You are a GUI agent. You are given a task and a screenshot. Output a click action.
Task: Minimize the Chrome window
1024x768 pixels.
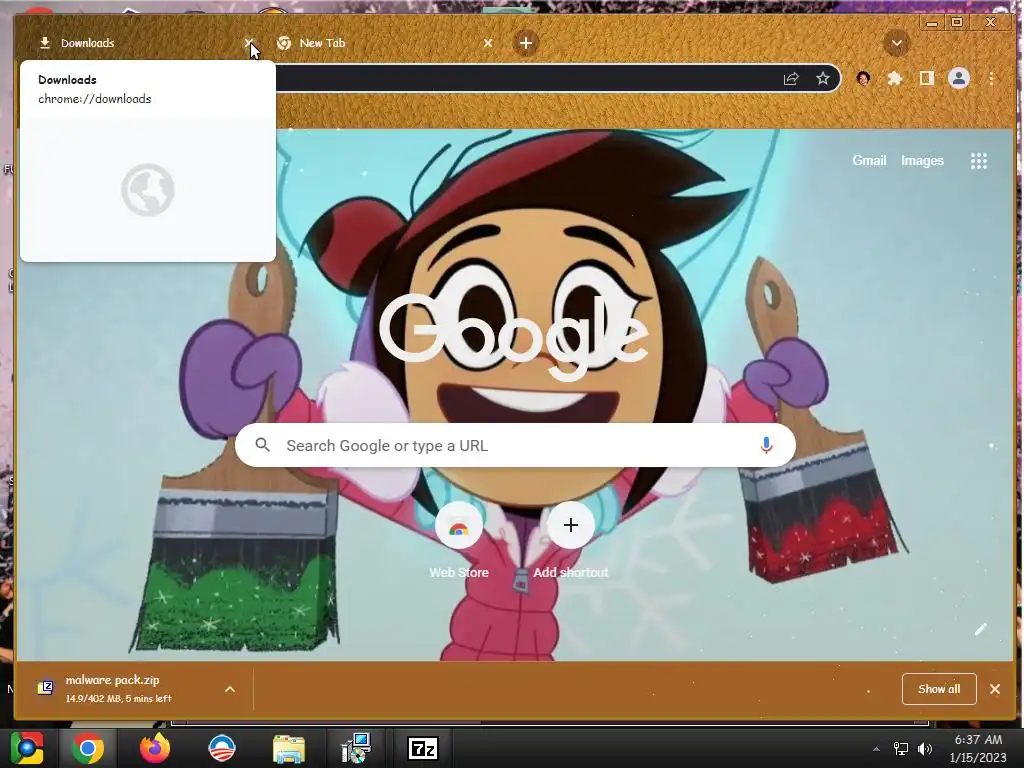[x=932, y=23]
